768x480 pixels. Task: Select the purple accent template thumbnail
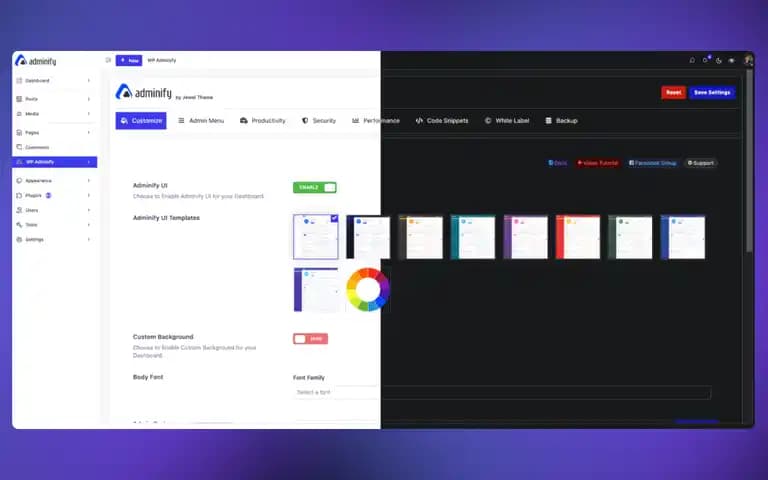pos(526,237)
